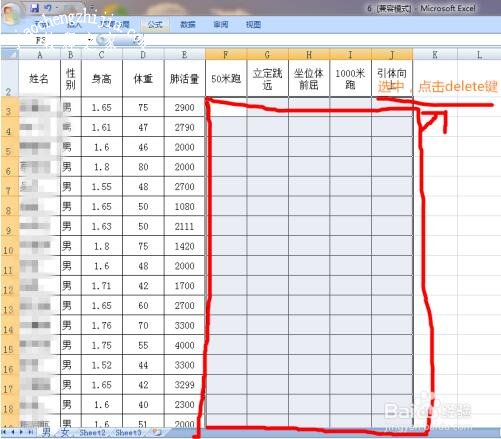501x439 pixels.
Task: Click cell with 肺活量 value 1080
Action: [x=184, y=206]
